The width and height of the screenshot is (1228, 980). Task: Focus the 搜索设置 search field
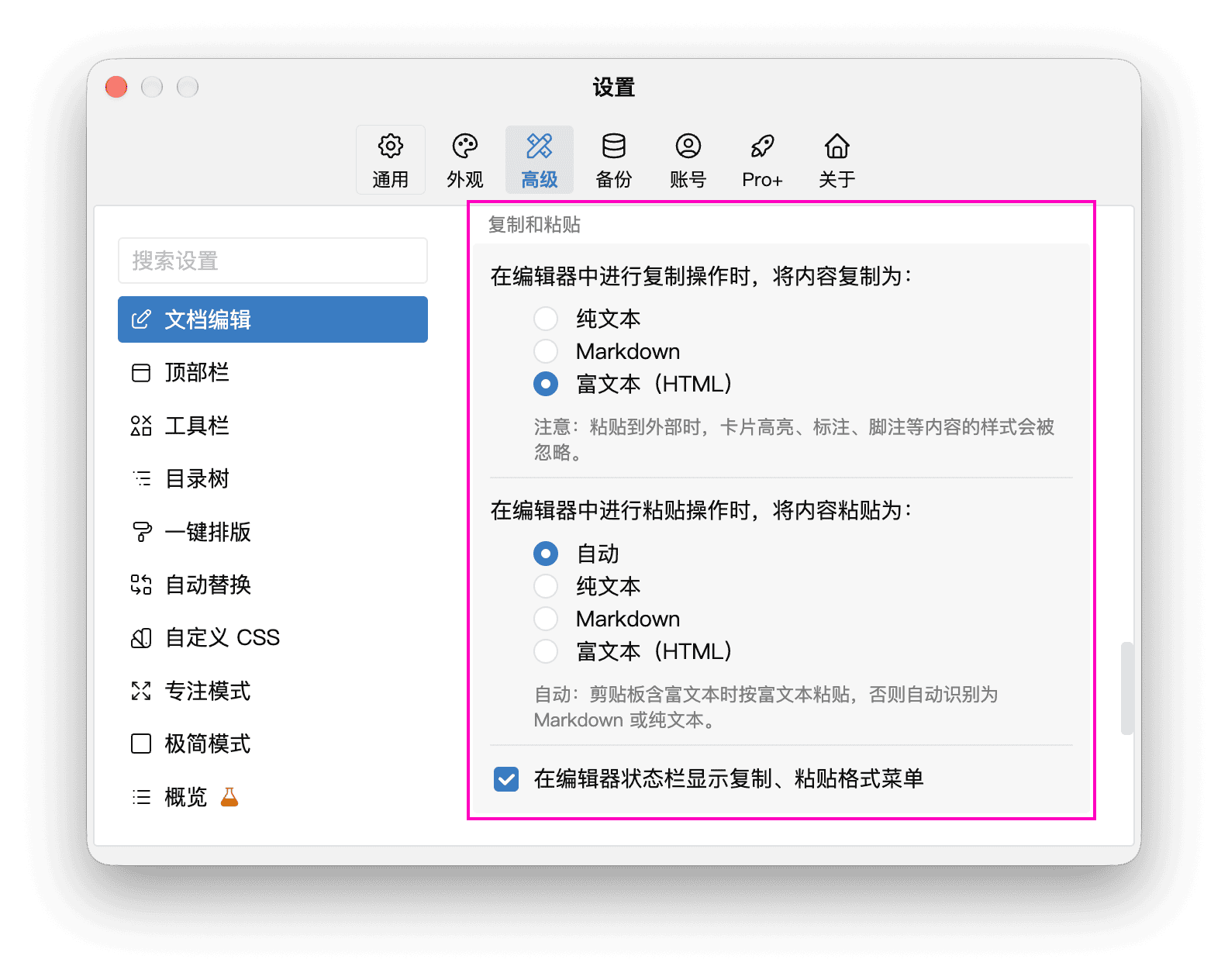[273, 261]
